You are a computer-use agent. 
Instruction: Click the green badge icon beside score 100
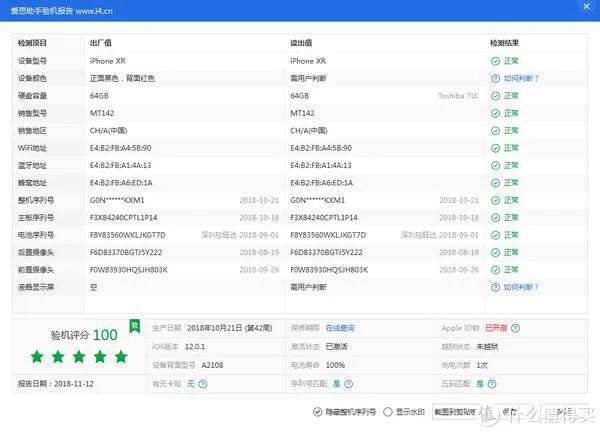(134, 326)
